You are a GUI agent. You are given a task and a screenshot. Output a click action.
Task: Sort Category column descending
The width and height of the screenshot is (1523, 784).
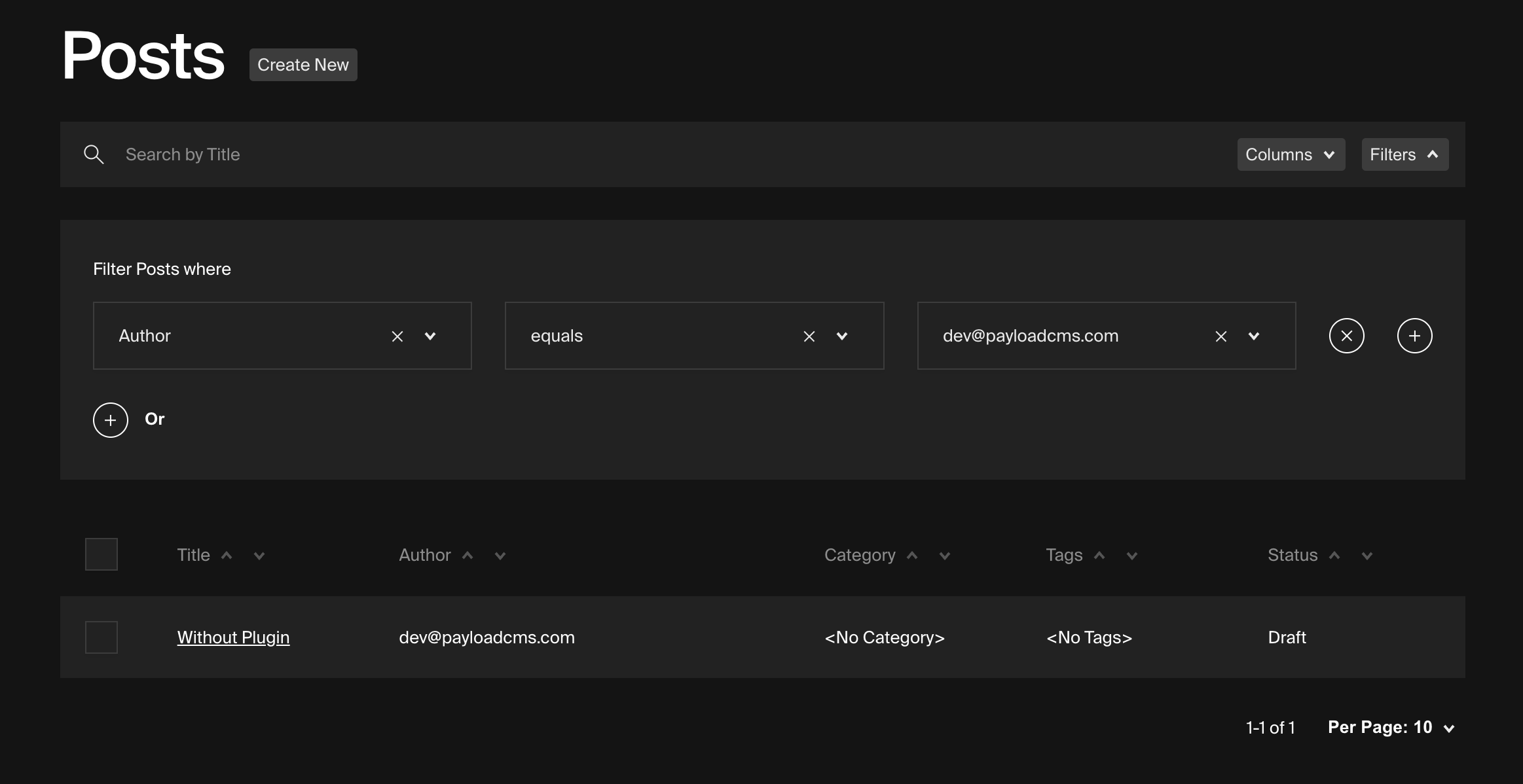click(x=945, y=556)
